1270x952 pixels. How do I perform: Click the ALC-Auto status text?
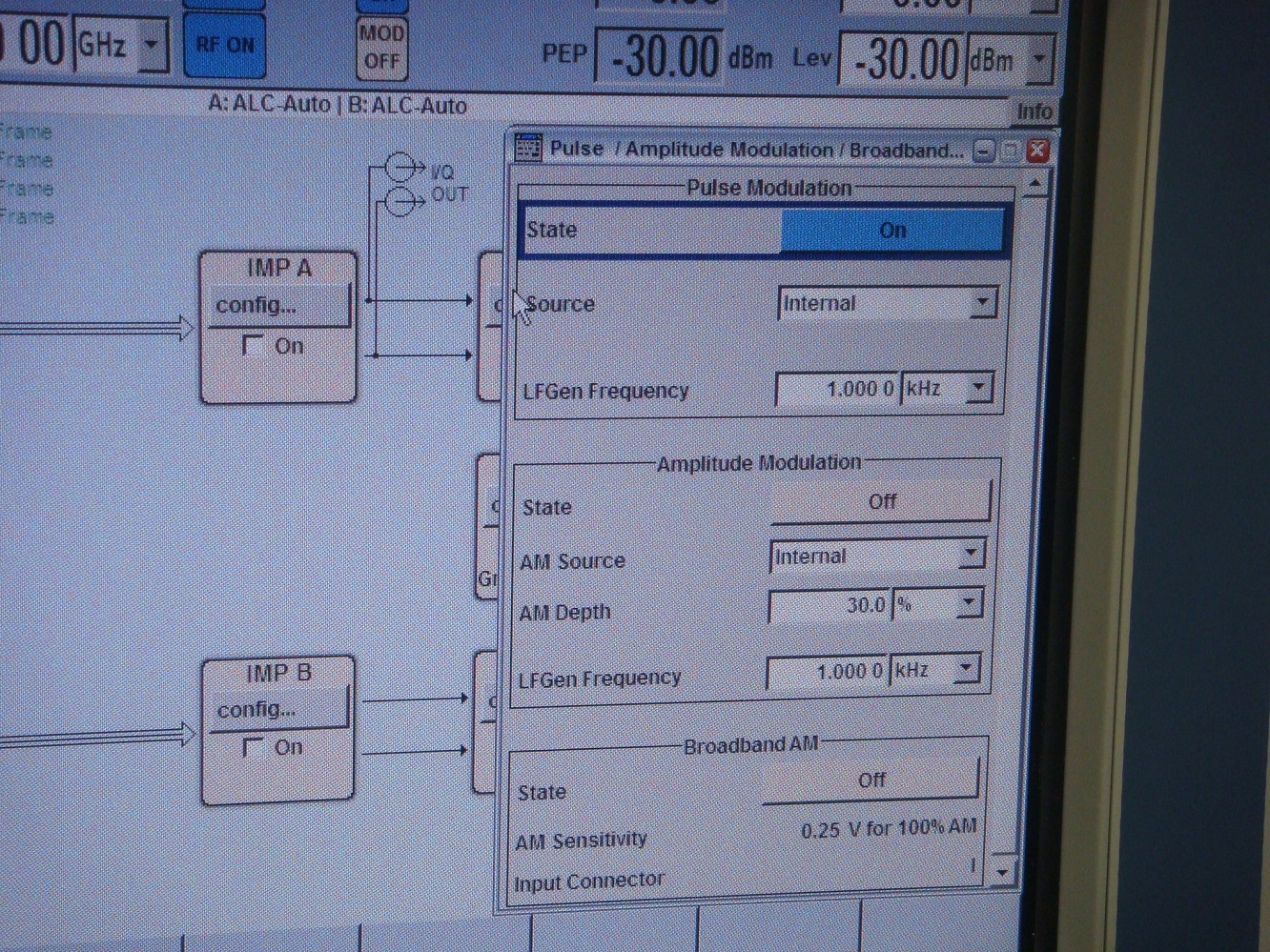(338, 104)
